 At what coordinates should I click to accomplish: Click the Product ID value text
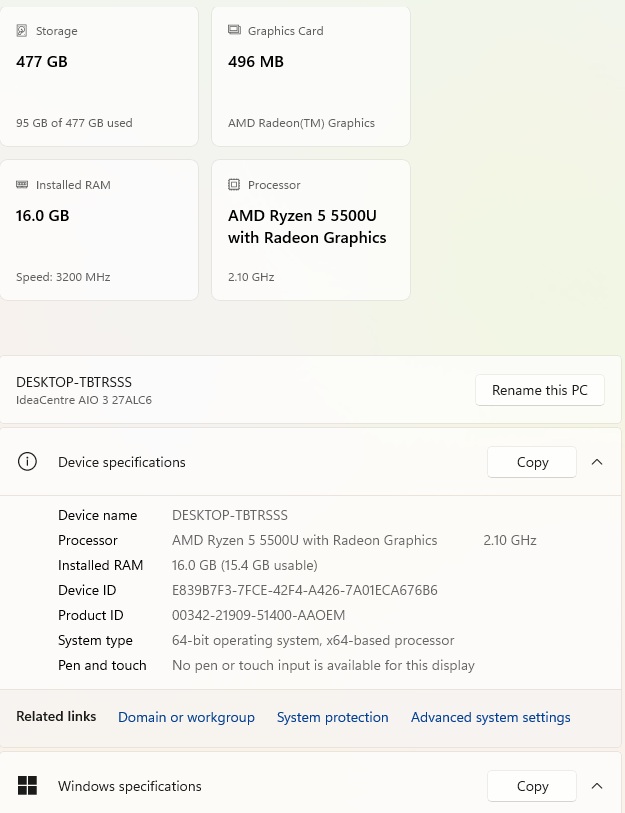258,615
